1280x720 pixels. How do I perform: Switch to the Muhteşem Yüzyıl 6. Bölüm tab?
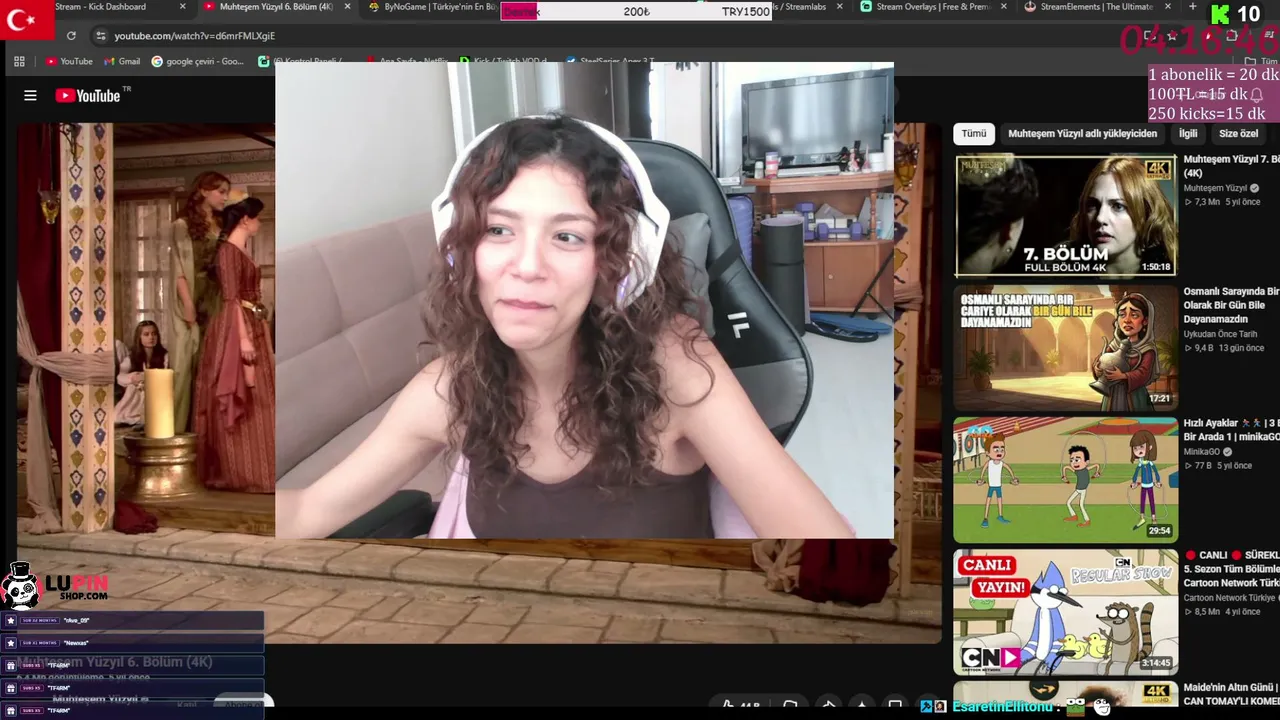277,7
